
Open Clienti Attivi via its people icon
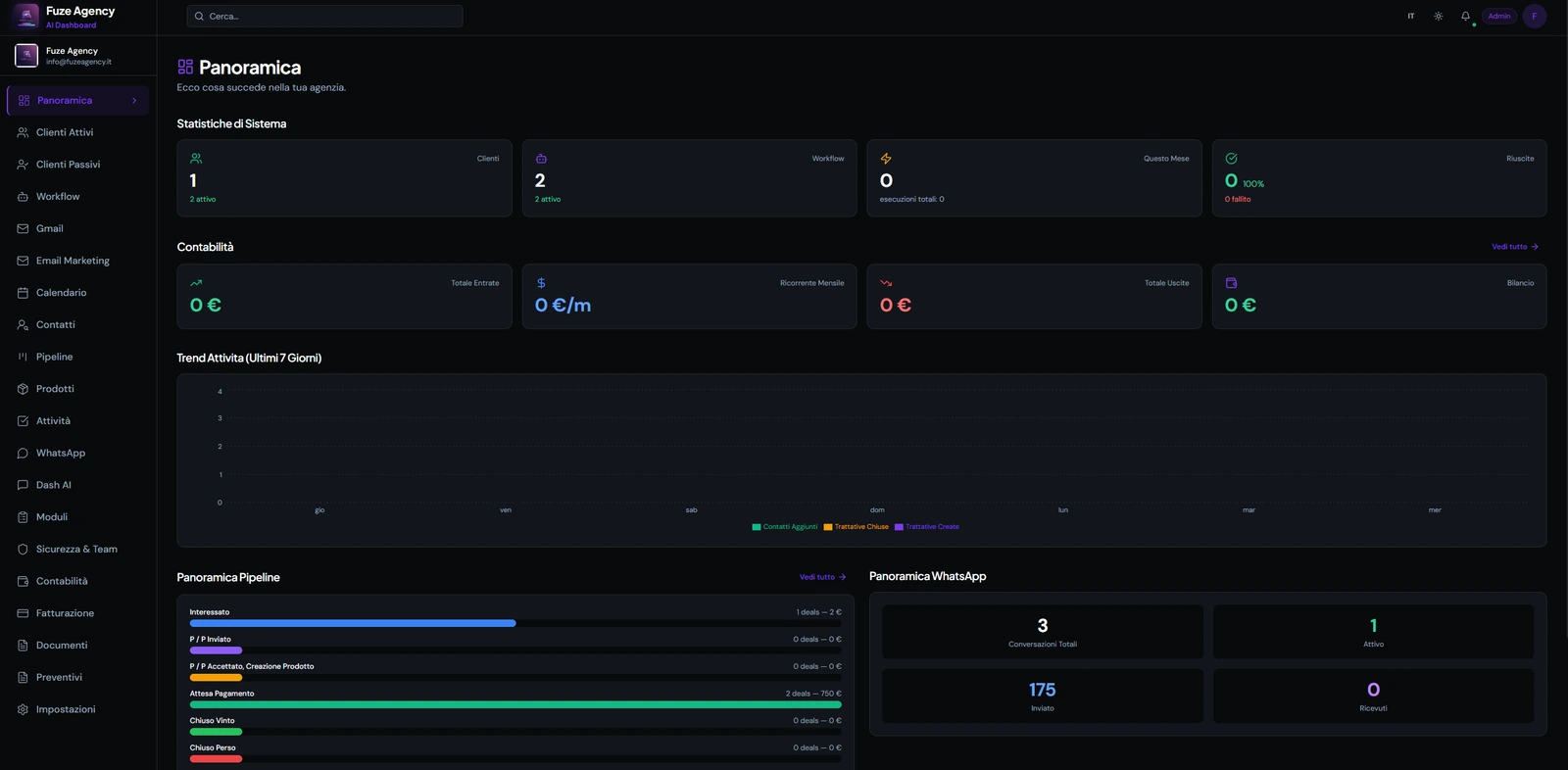coord(23,132)
